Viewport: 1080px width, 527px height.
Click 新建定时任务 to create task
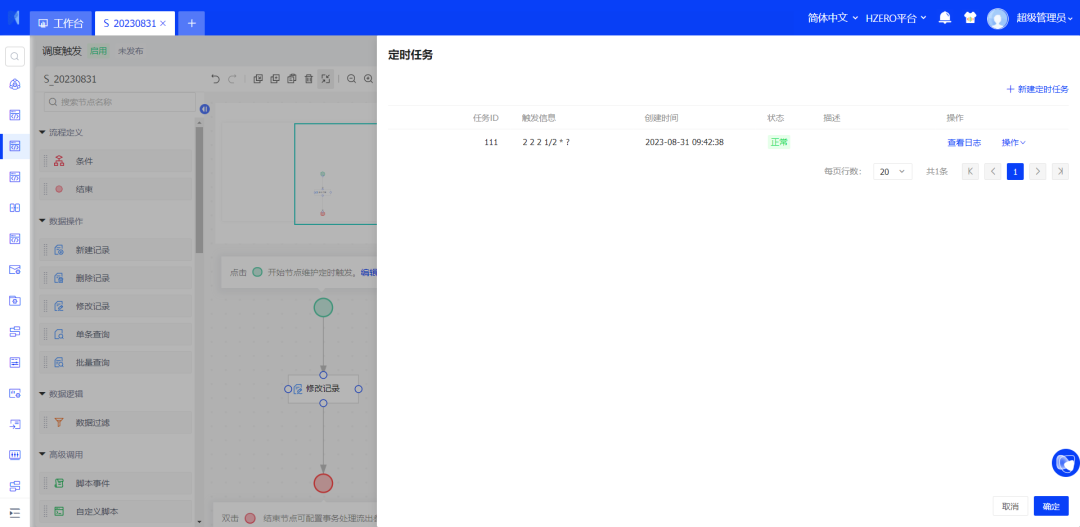1037,90
